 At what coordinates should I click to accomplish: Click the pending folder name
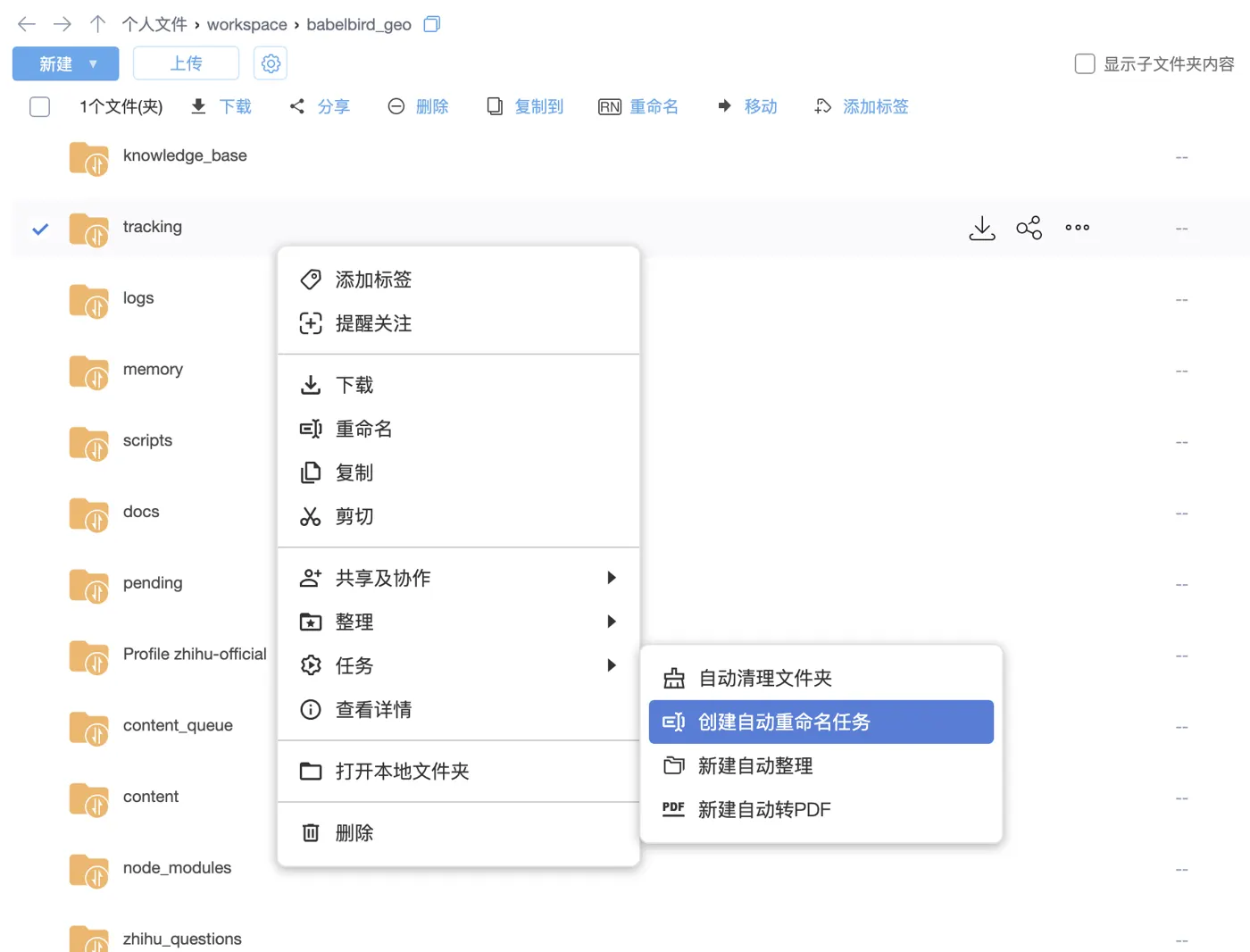[153, 583]
